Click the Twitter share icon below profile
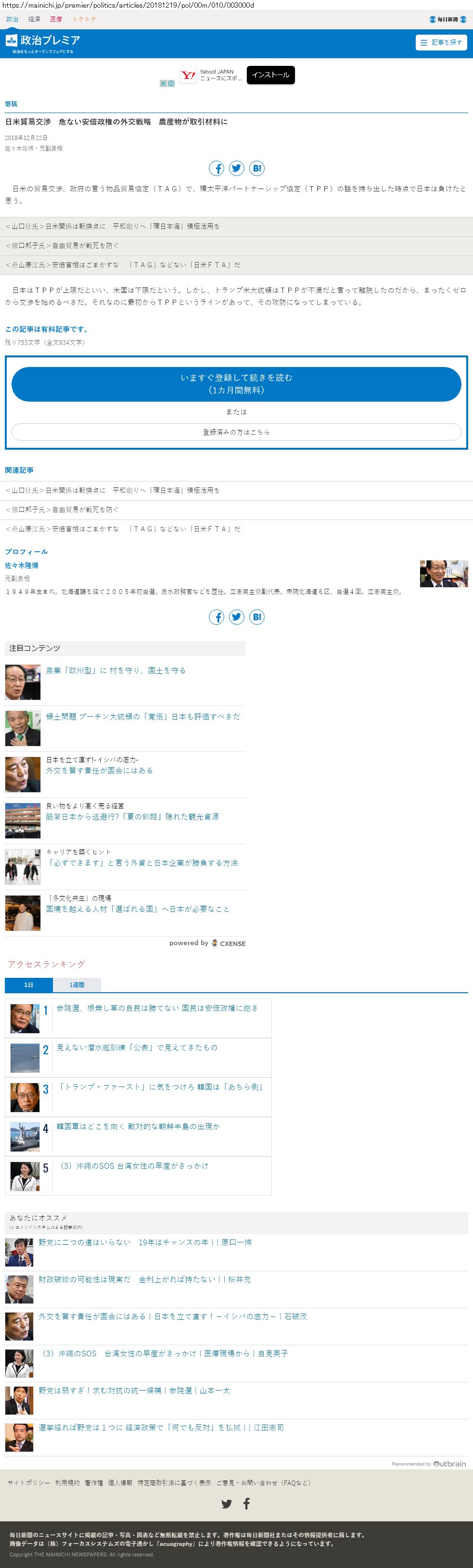The width and height of the screenshot is (473, 1568). [x=237, y=617]
